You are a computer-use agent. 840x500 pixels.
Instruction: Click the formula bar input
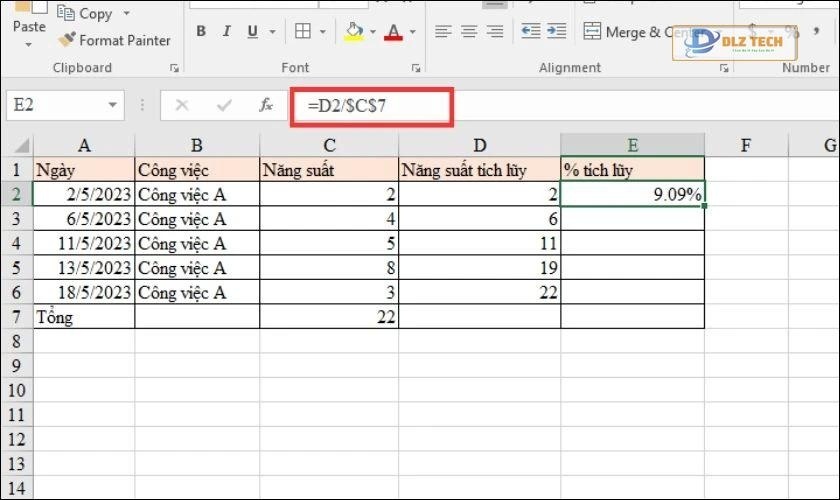600,105
